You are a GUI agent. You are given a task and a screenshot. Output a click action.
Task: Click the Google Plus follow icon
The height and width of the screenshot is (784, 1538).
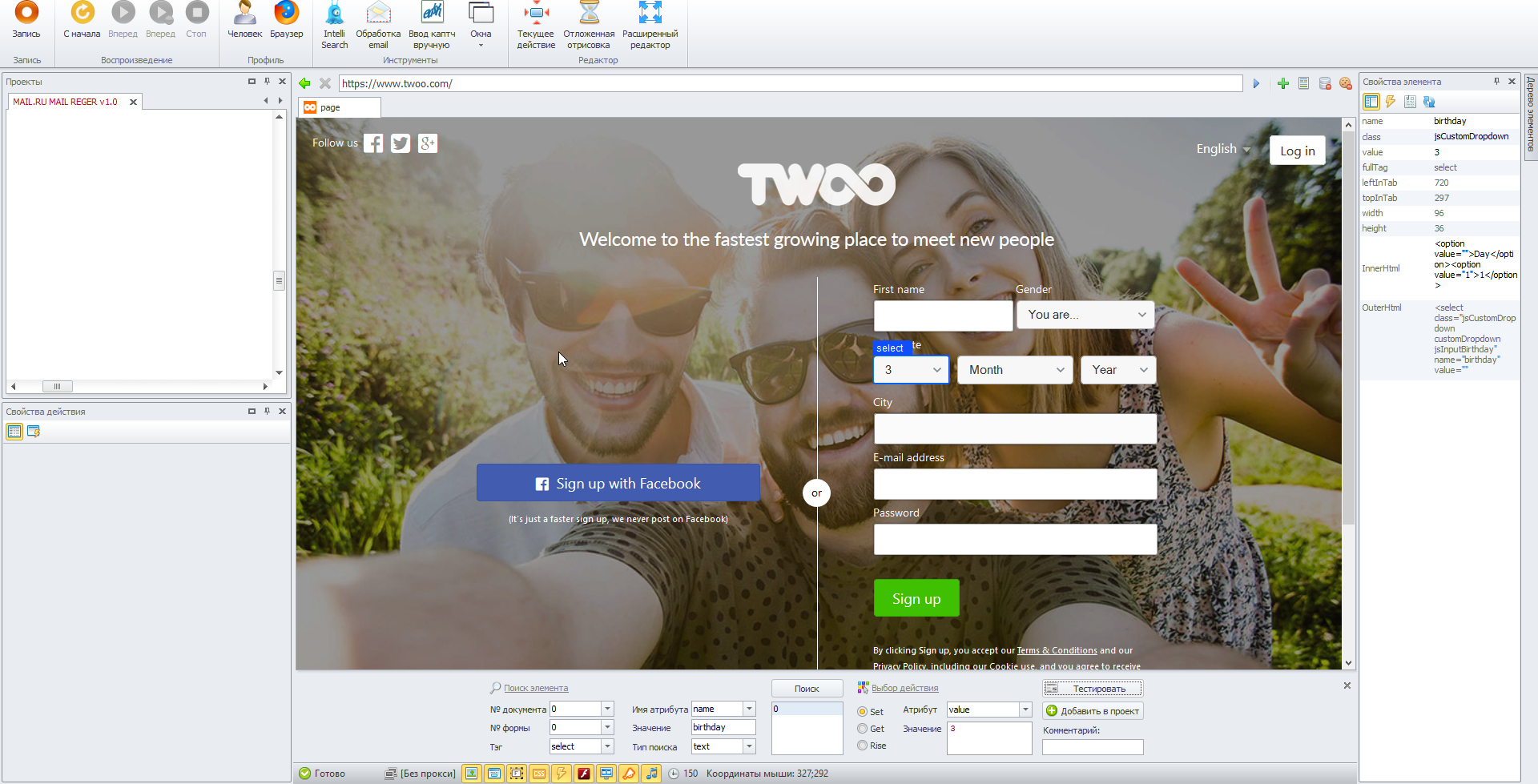tap(428, 143)
